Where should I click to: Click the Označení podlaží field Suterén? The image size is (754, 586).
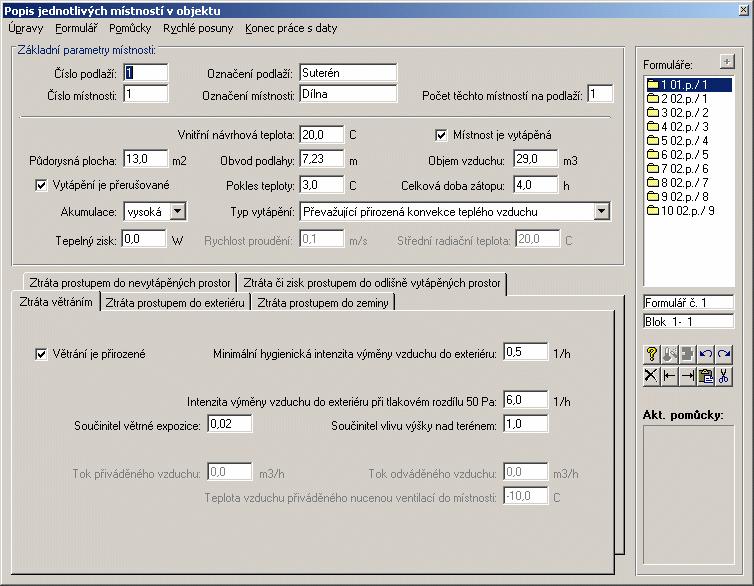pos(348,73)
